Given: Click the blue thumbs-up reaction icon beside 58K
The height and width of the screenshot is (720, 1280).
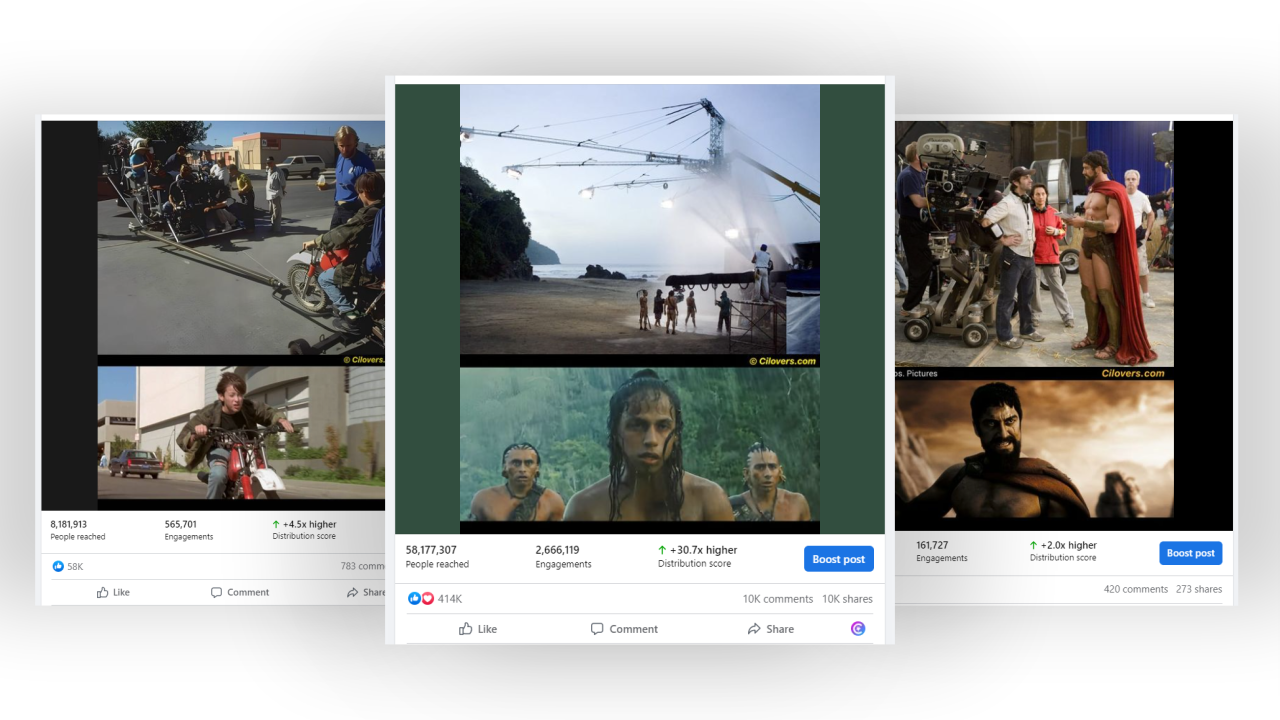Looking at the screenshot, I should [58, 566].
